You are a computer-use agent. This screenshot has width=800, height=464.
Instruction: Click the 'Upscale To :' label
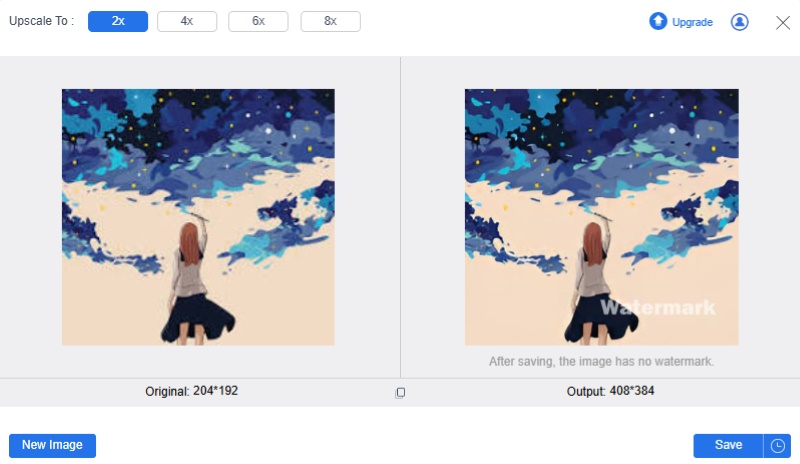pos(41,21)
